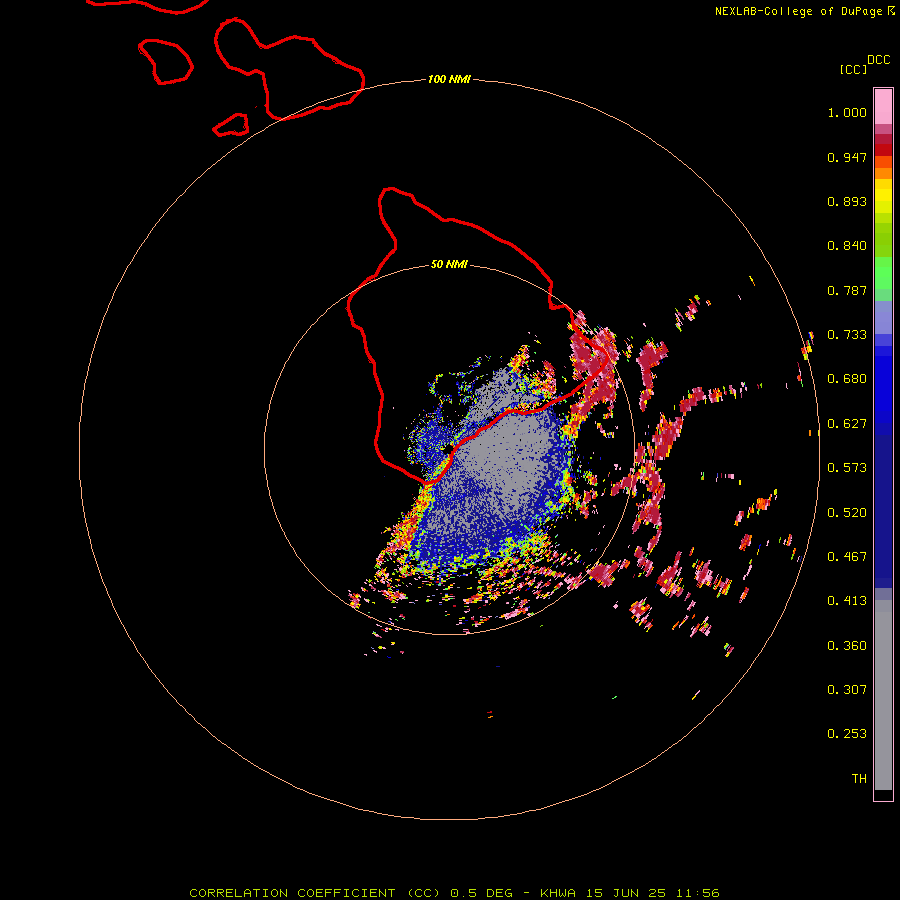900x900 pixels.
Task: Click the 0.733 color scale value
Action: (x=847, y=335)
